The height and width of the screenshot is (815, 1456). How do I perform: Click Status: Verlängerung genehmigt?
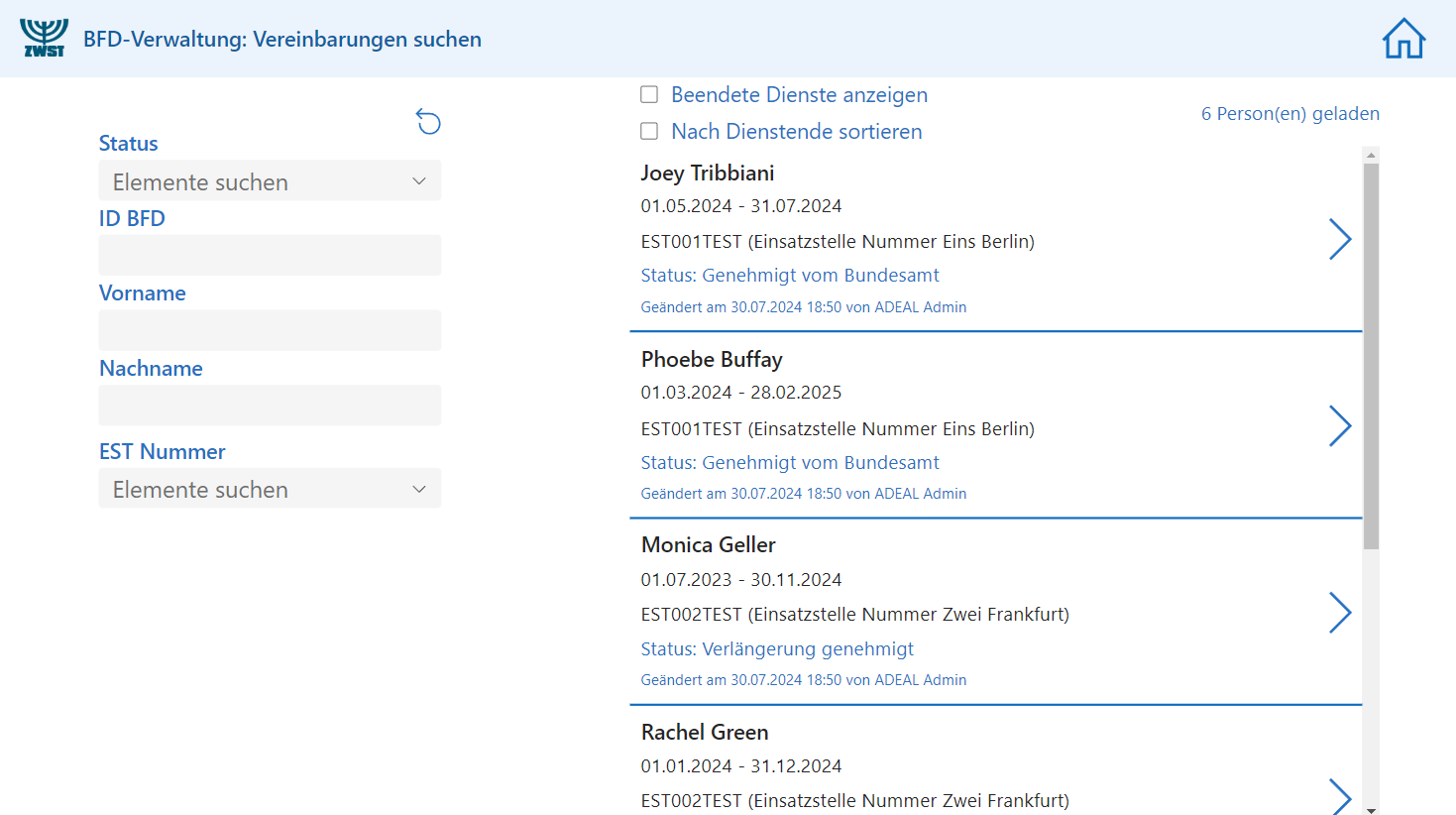[777, 648]
